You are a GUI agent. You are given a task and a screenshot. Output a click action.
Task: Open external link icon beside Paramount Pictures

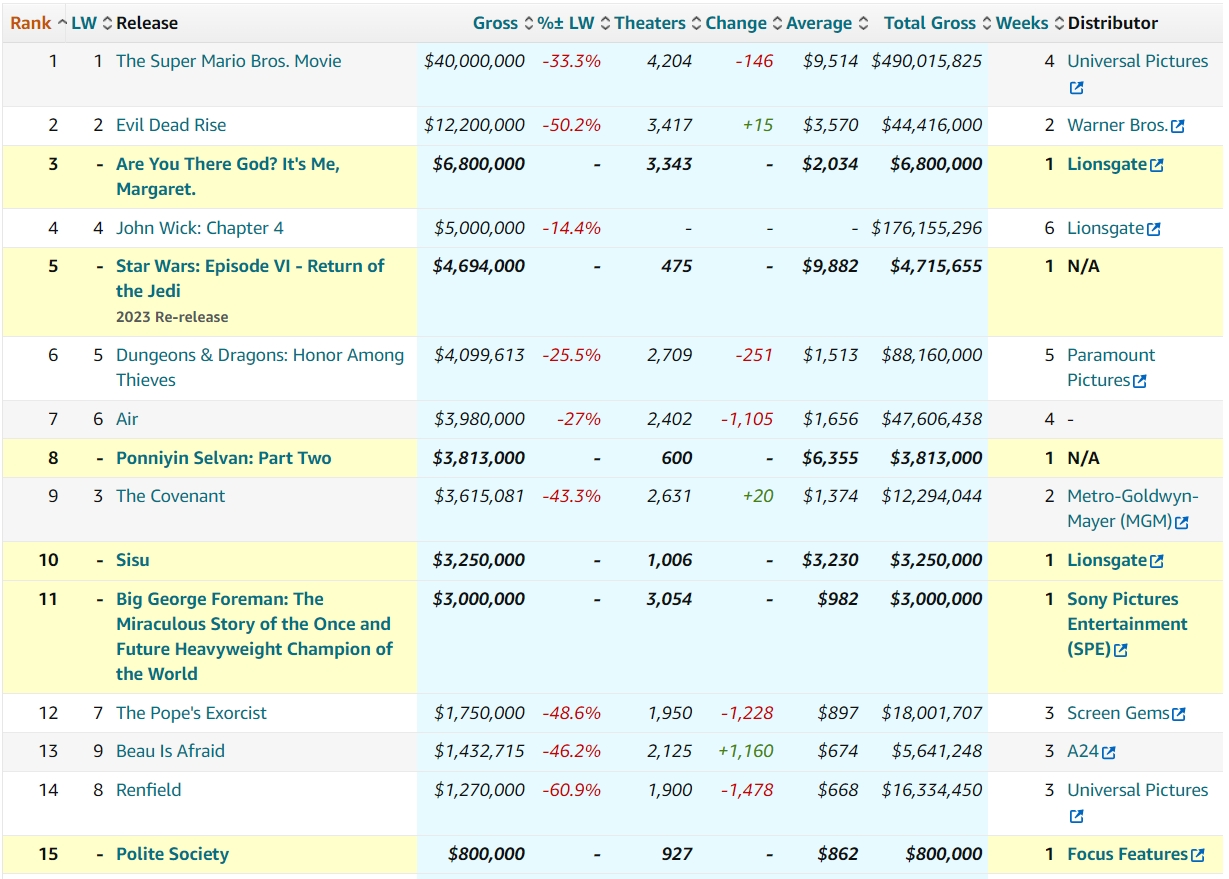click(1140, 381)
